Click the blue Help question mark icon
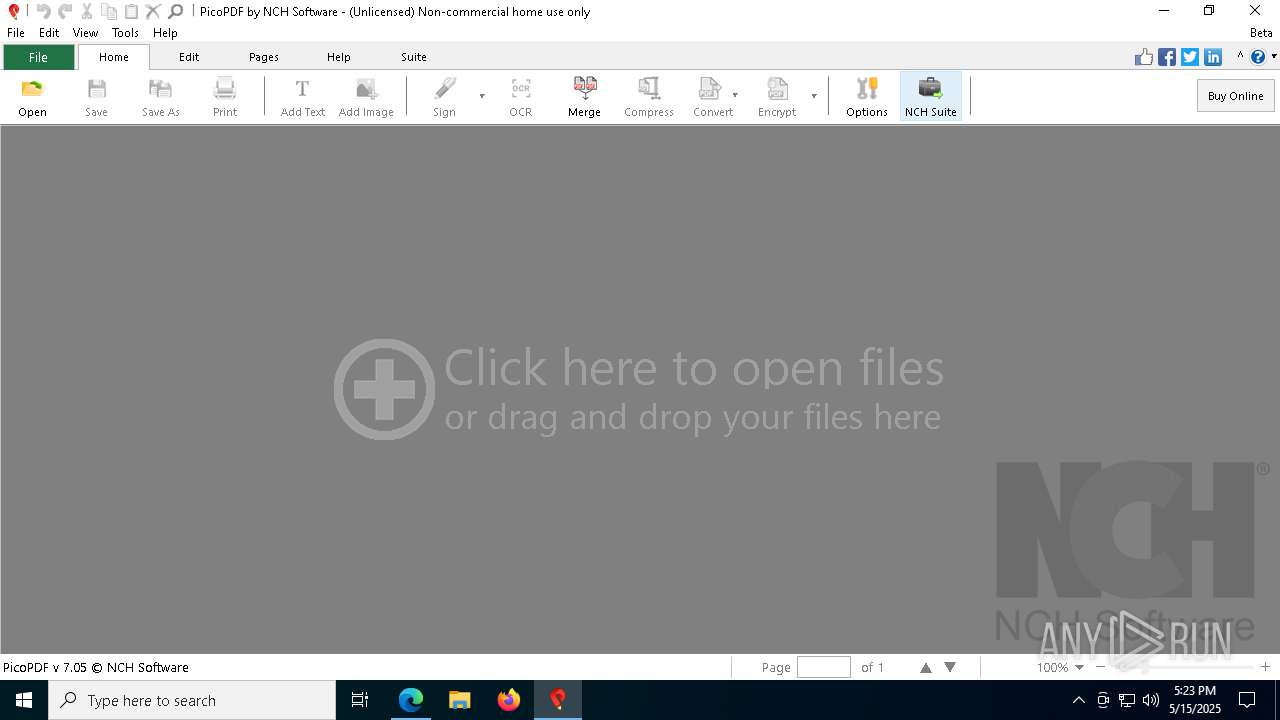1280x720 pixels. tap(1258, 57)
